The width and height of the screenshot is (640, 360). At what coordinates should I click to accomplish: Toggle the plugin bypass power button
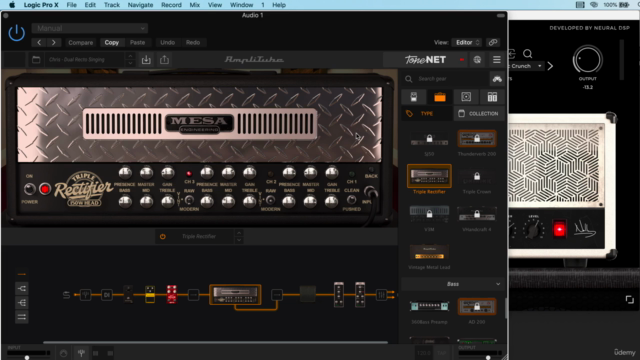tap(16, 33)
